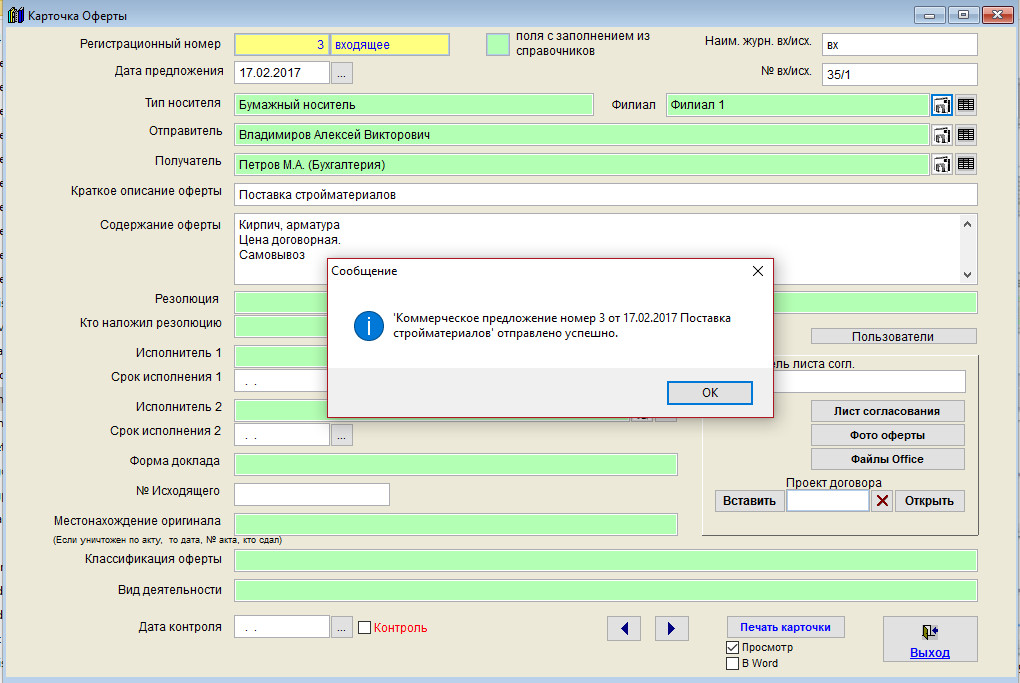This screenshot has width=1020, height=683.
Task: Click the Отправитель field
Action: [582, 135]
